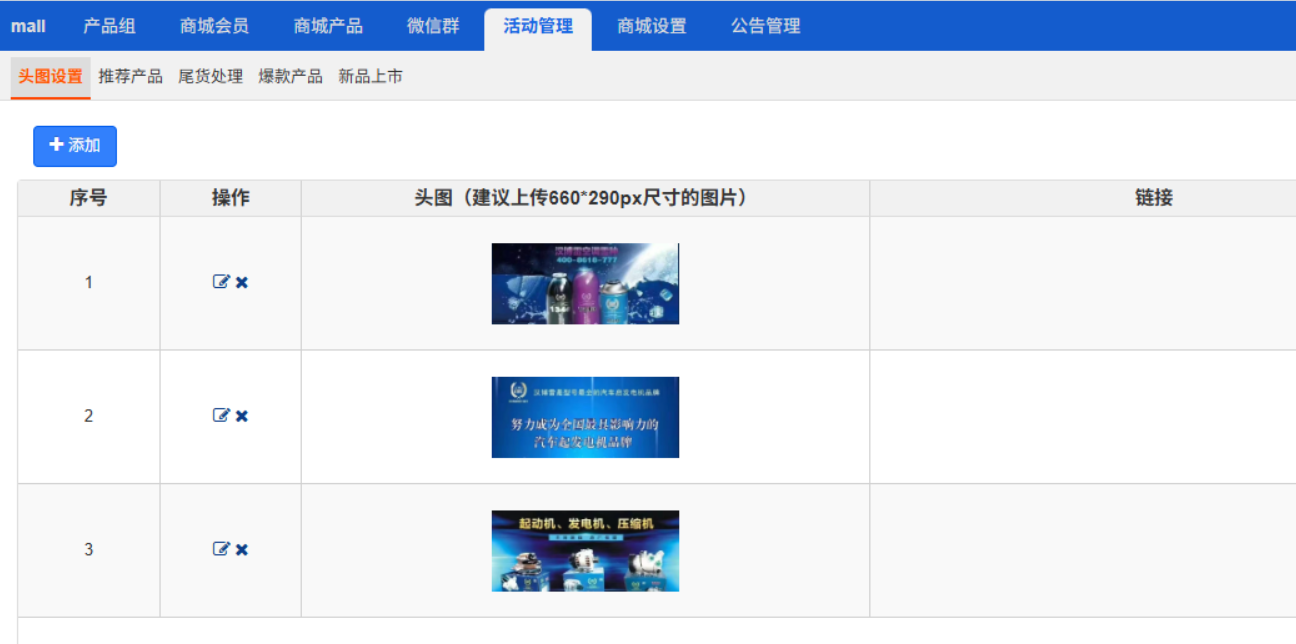
Task: Open the 商城设置 tab
Action: point(652,27)
